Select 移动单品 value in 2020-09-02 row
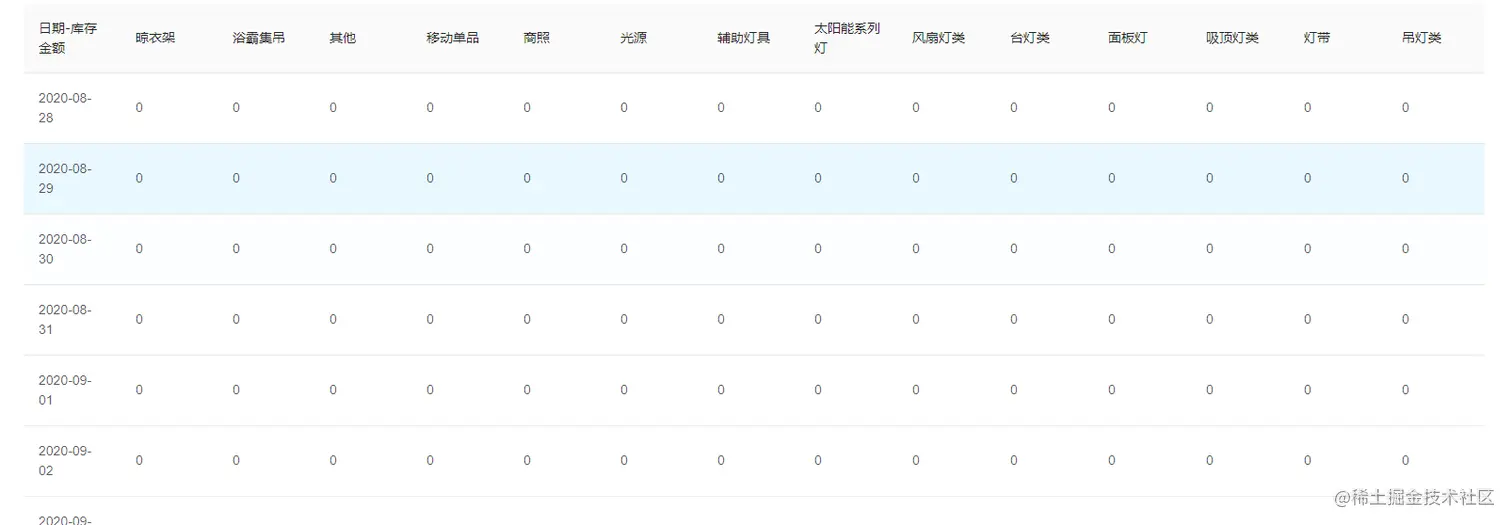This screenshot has width=1512, height=525. click(430, 460)
